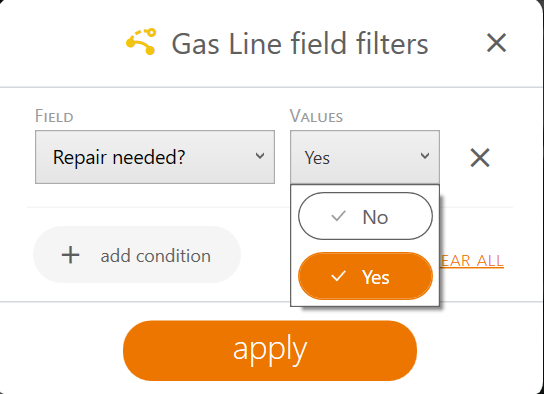
Task: Click the dialog title Gas Line field filters
Action: click(300, 44)
